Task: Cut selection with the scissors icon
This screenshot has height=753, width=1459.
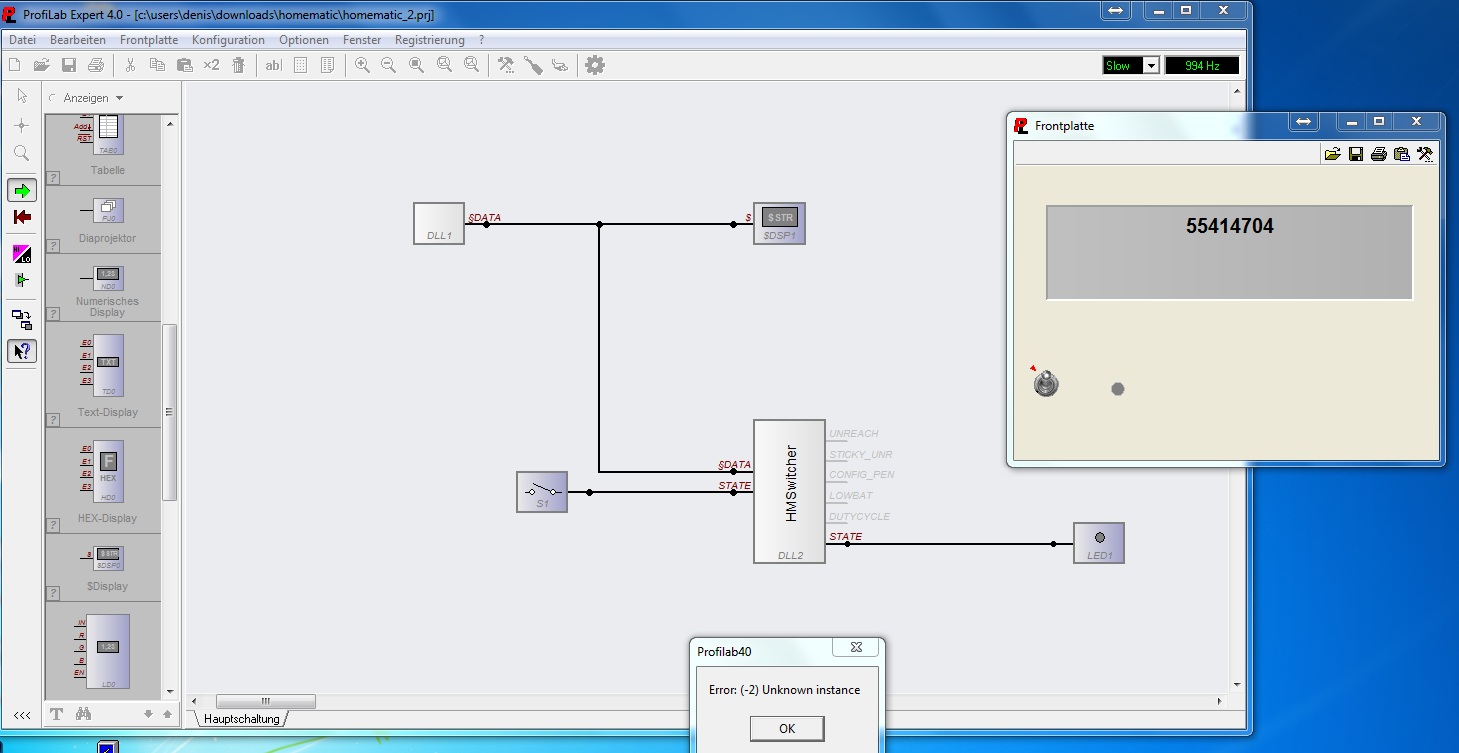Action: (130, 65)
